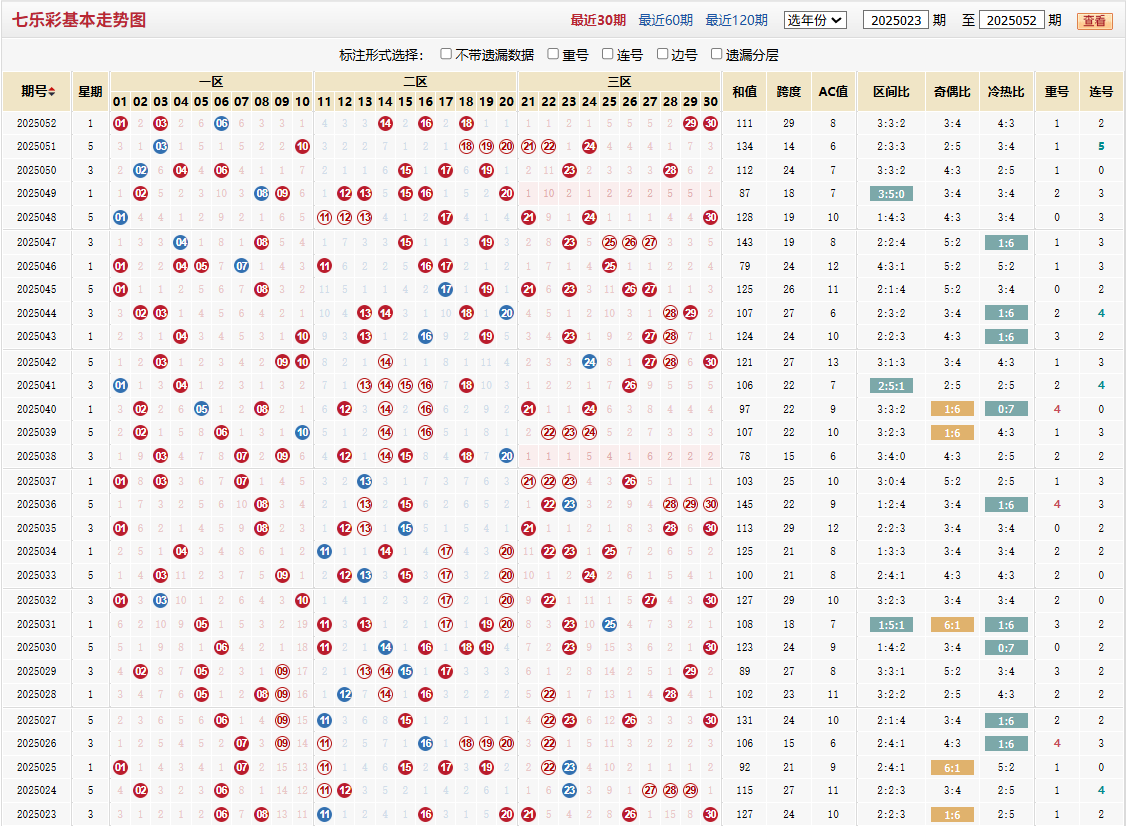The image size is (1126, 826).
Task: Click red ball 30 in row 2025052
Action: (710, 124)
